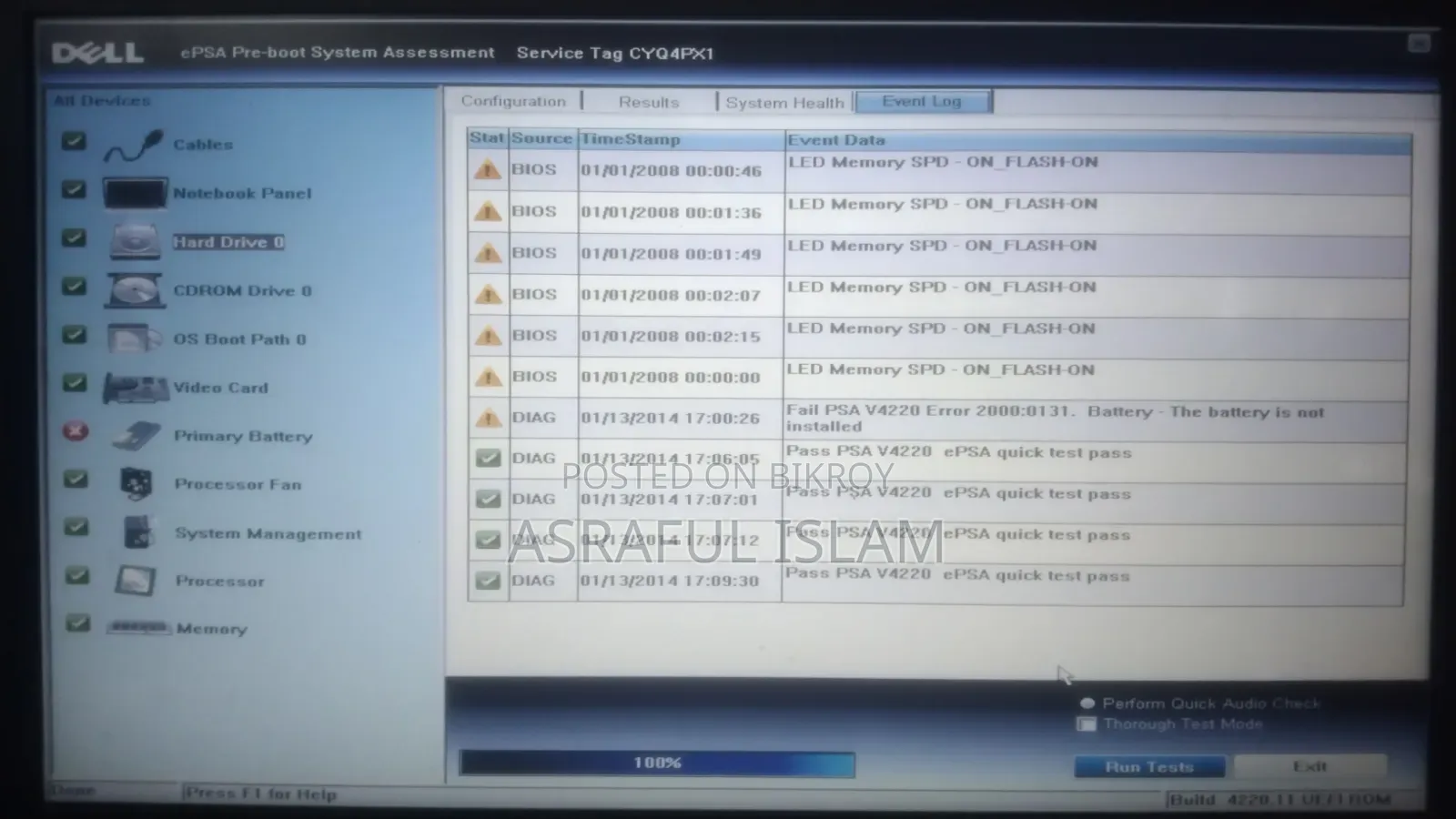Viewport: 1456px width, 819px height.
Task: Click pass icon for 17:06:05 DIAG event
Action: point(489,458)
